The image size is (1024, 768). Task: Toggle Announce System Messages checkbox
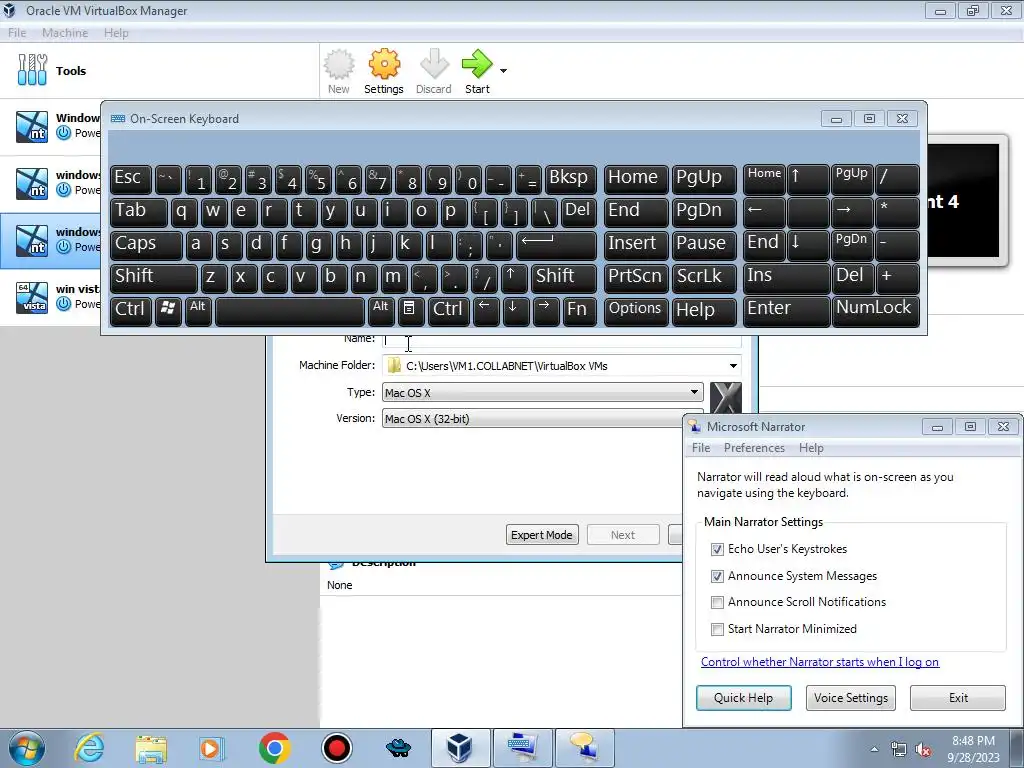tap(717, 576)
